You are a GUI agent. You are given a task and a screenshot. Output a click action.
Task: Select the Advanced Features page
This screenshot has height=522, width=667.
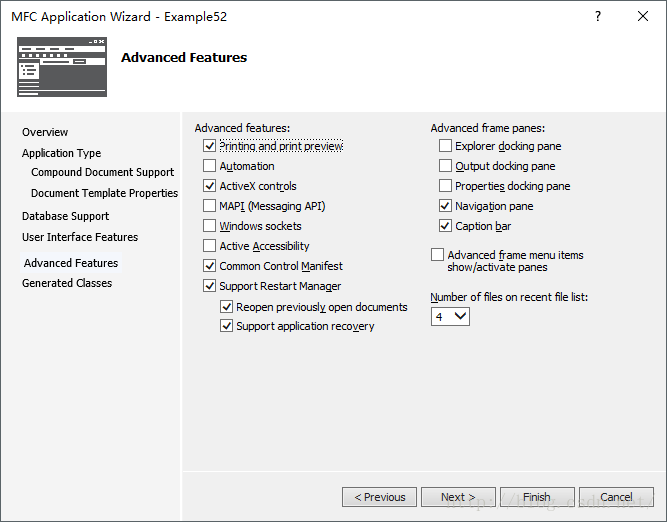point(71,263)
